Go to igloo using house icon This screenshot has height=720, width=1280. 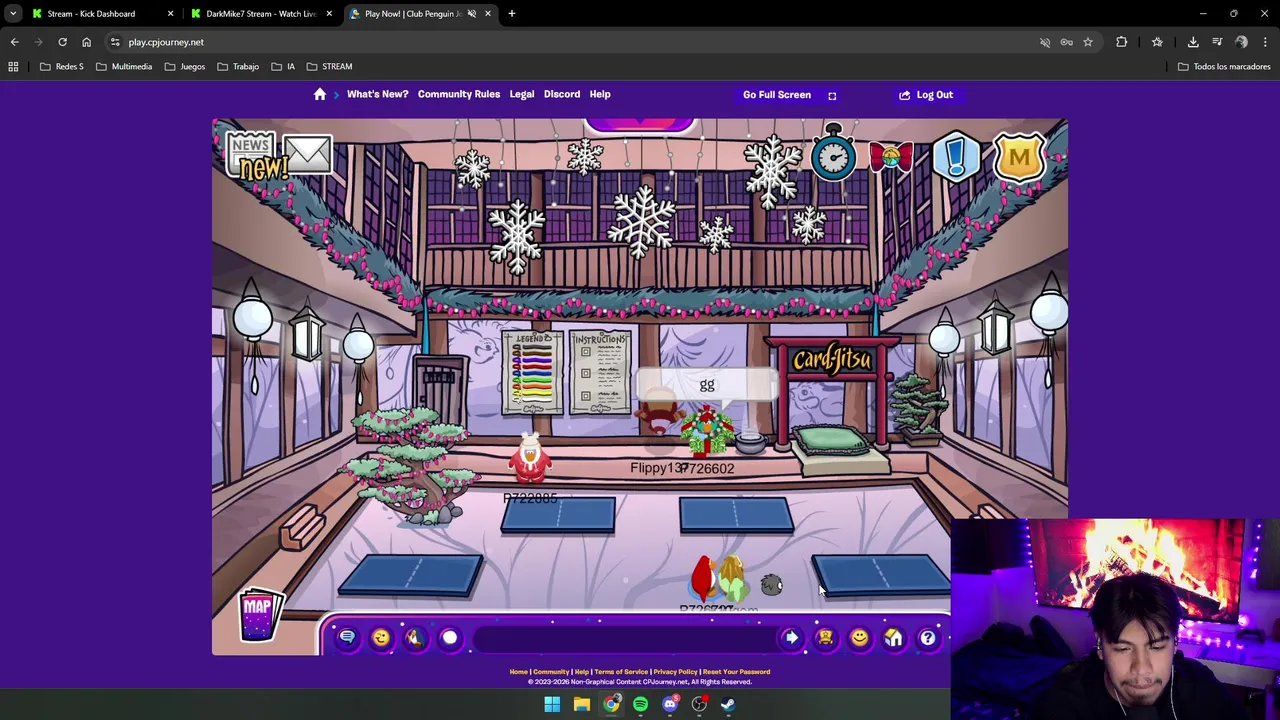pyautogui.click(x=893, y=638)
